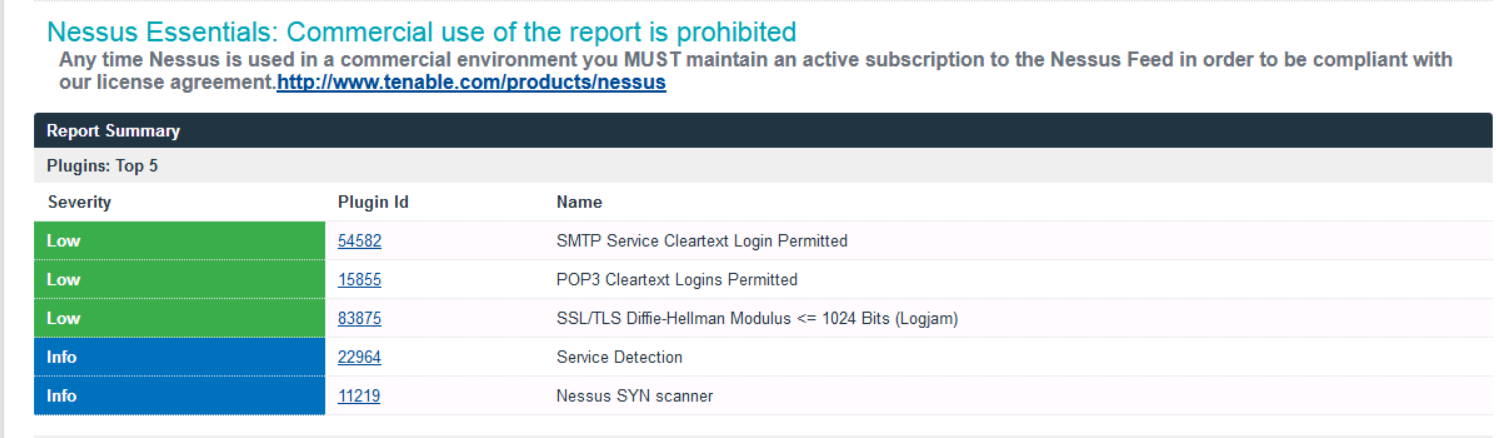1496x438 pixels.
Task: Open plugin ID 54582 link
Action: [x=359, y=241]
